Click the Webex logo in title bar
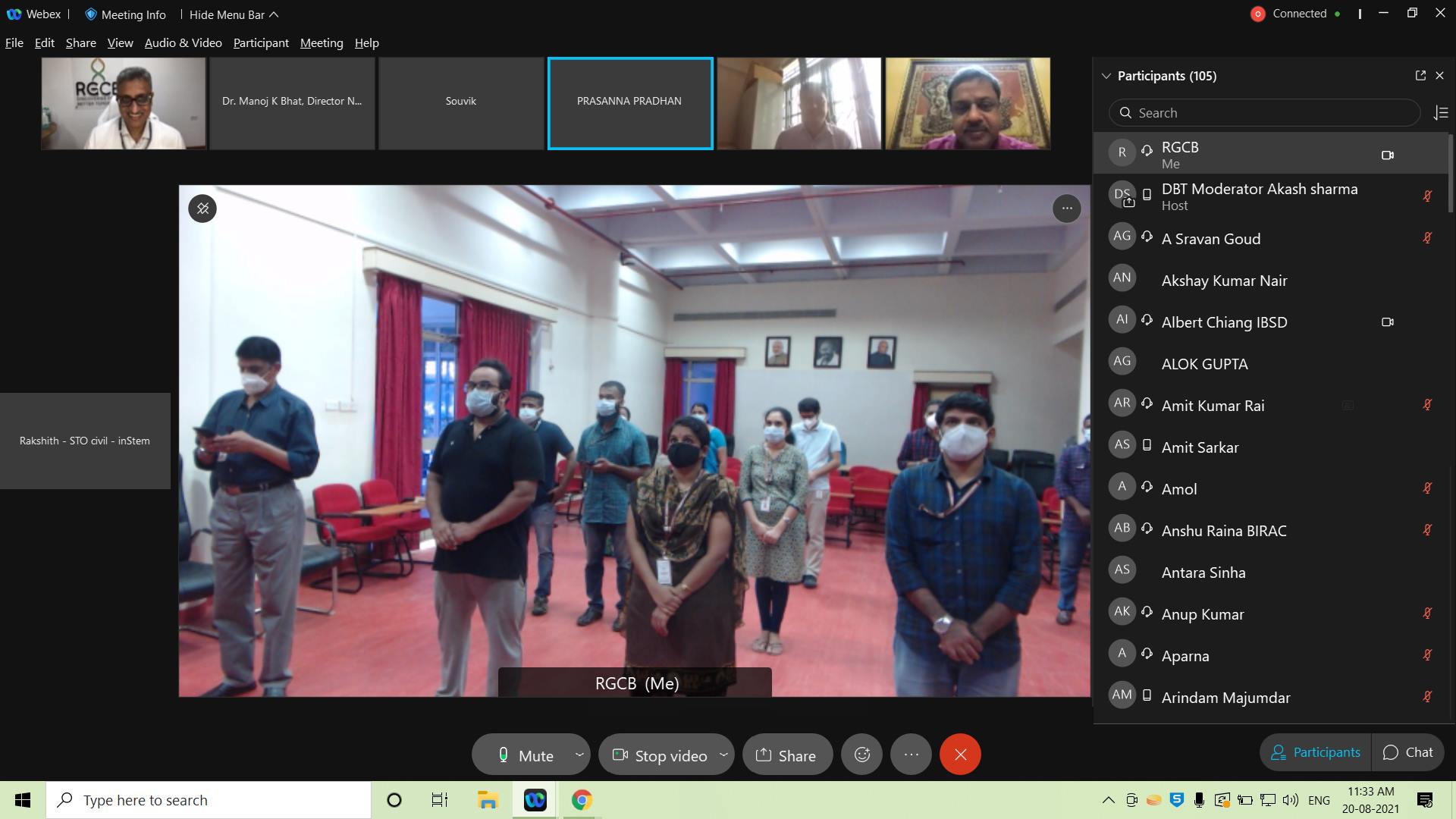 click(x=14, y=14)
